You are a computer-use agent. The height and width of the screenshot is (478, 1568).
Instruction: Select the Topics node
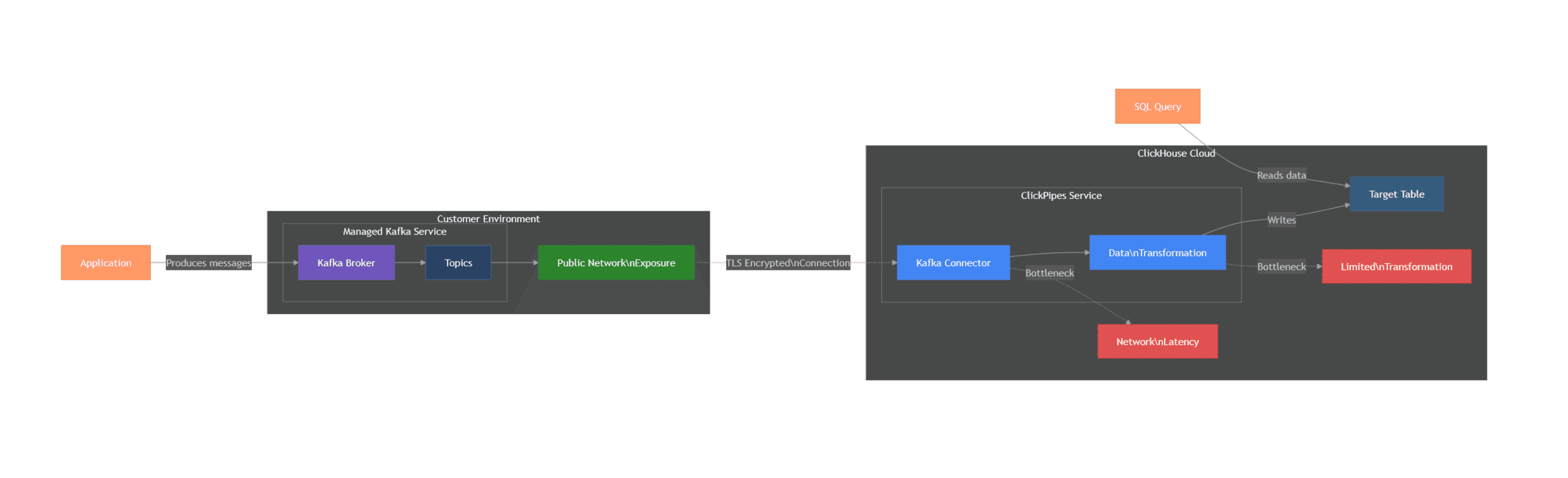458,262
